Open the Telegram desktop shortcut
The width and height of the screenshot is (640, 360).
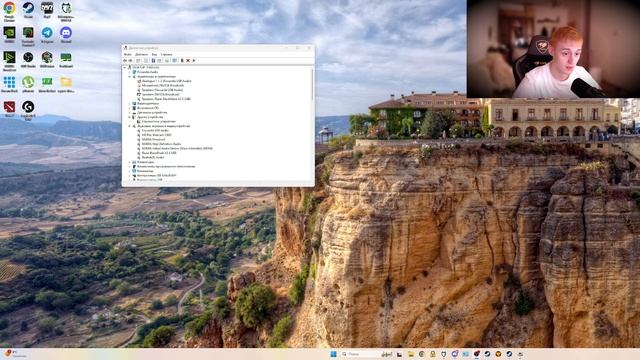(x=47, y=33)
